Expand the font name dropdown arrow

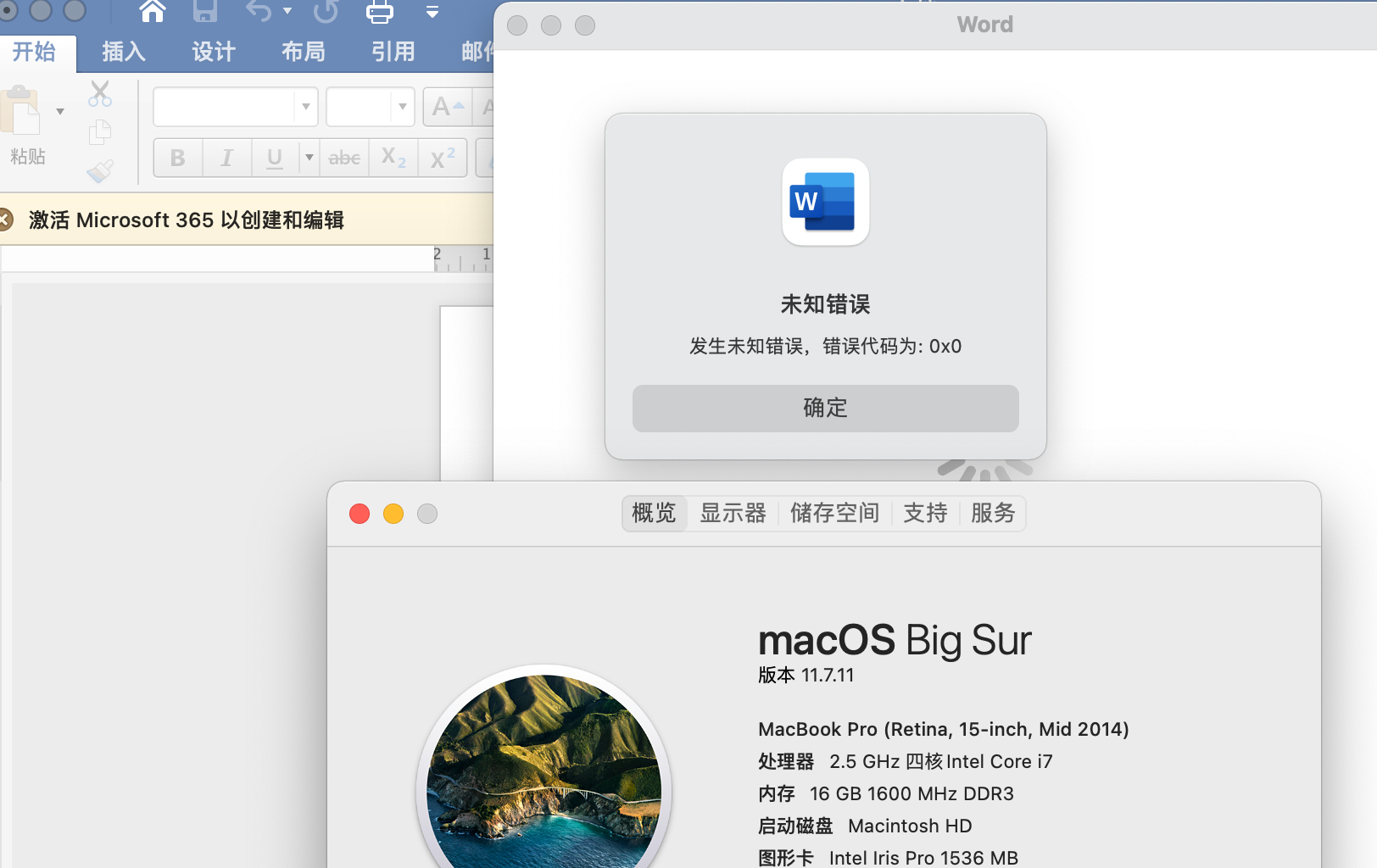click(x=305, y=107)
